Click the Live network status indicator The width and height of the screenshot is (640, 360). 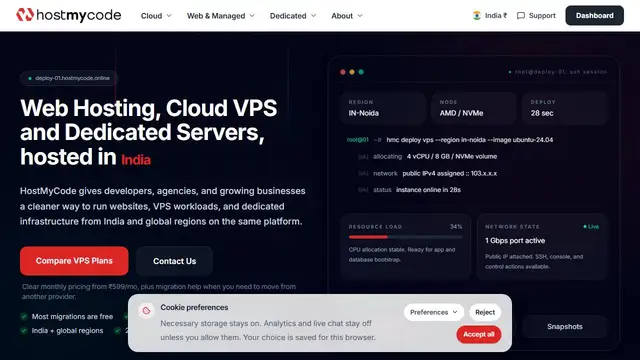pyautogui.click(x=591, y=227)
